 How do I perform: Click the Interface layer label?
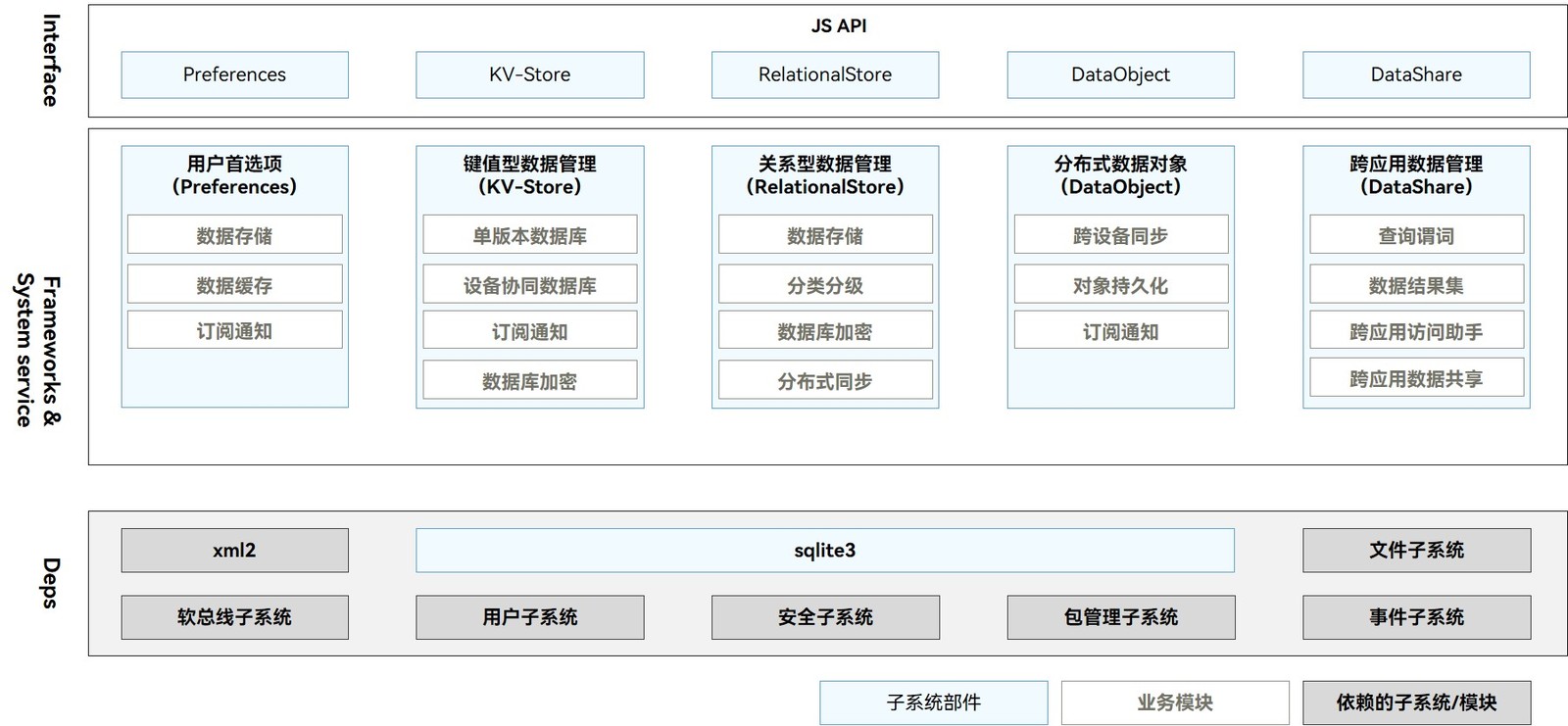51,61
